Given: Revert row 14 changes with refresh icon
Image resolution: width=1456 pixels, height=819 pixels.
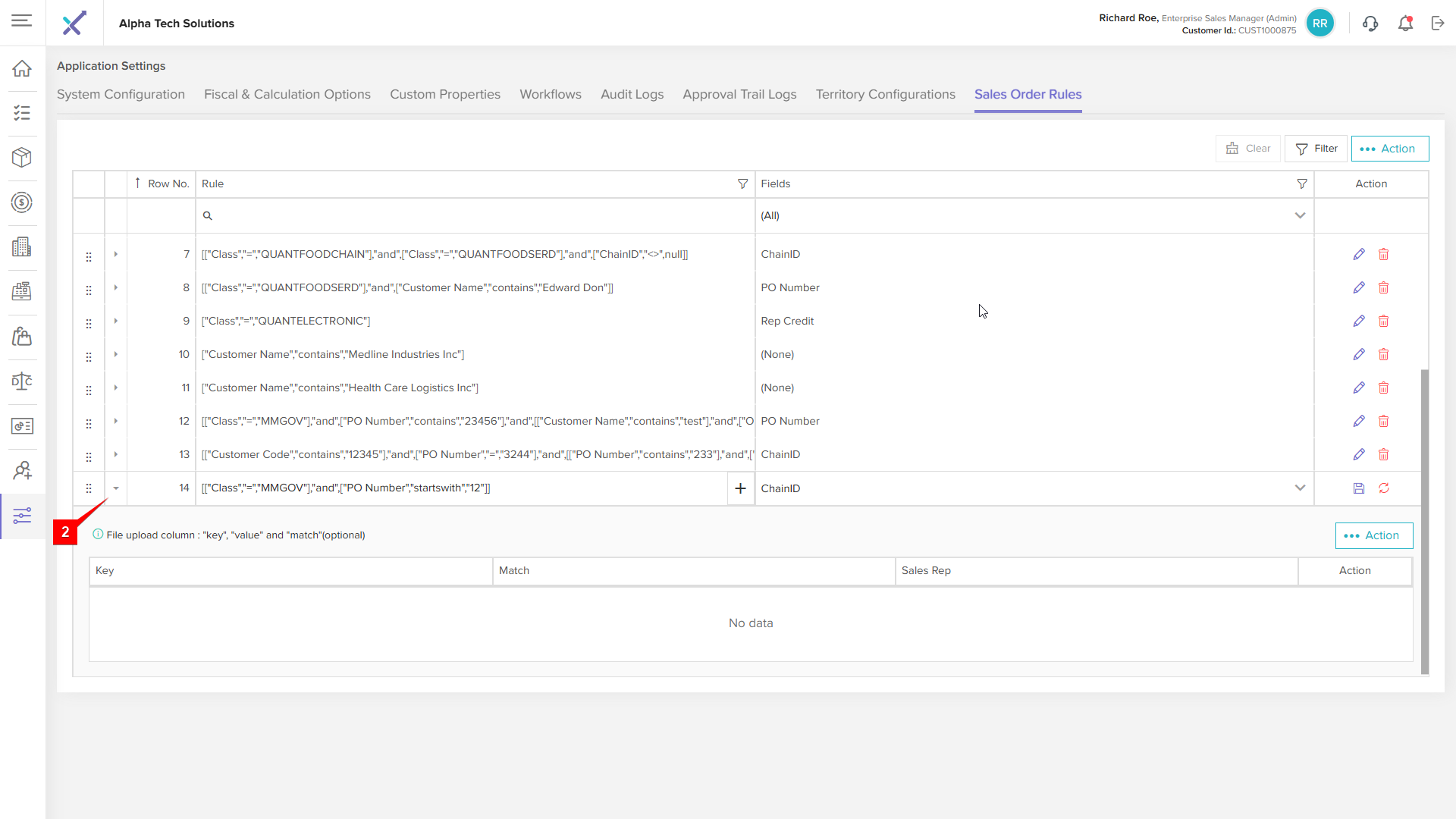Looking at the screenshot, I should pyautogui.click(x=1383, y=488).
